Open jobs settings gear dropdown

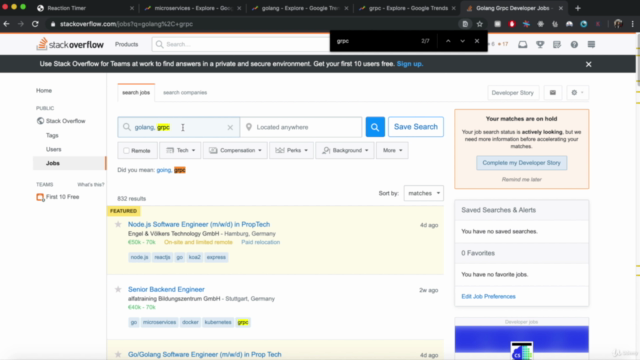(x=577, y=93)
